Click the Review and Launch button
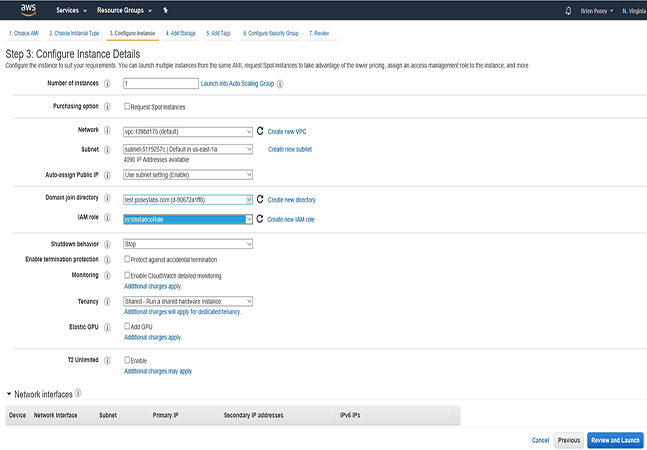The height and width of the screenshot is (450, 647). click(x=616, y=440)
